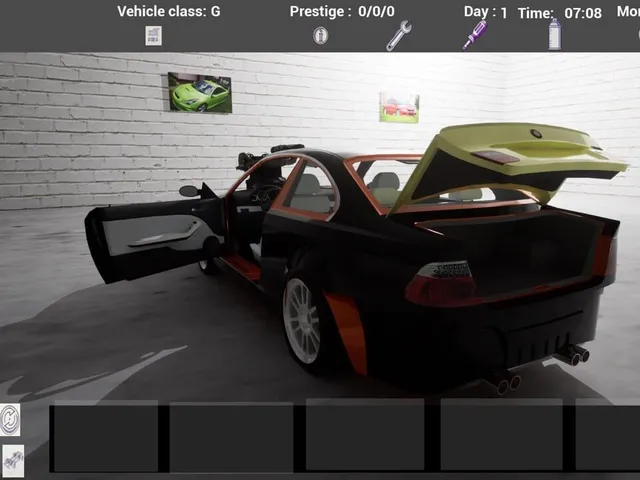
Task: Select the wrench repair tool
Action: click(x=399, y=36)
